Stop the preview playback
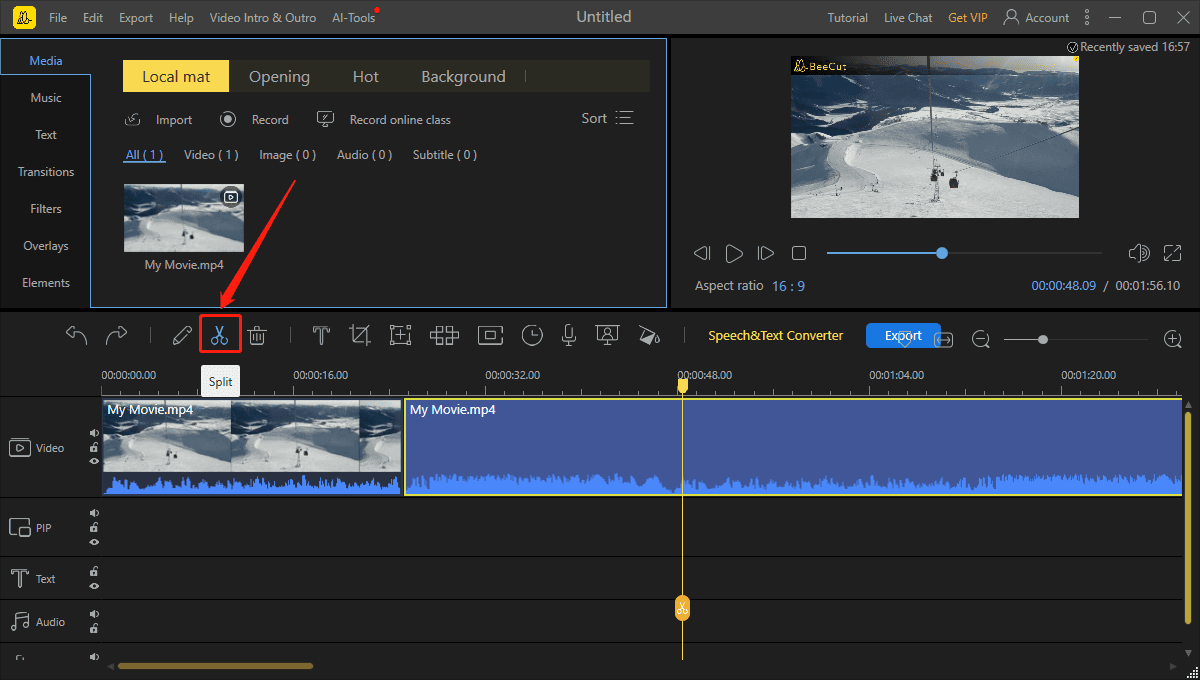This screenshot has height=680, width=1200. 799,253
